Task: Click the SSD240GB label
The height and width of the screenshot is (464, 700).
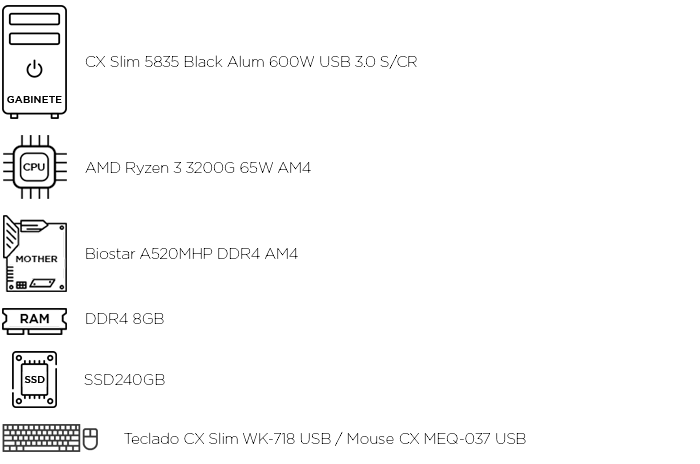Action: coord(125,380)
